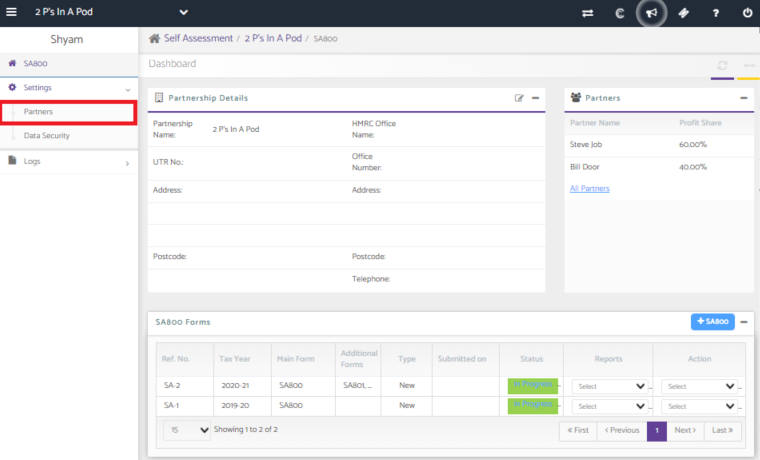Viewport: 760px width, 460px height.
Task: Click the power logout icon
Action: [747, 13]
